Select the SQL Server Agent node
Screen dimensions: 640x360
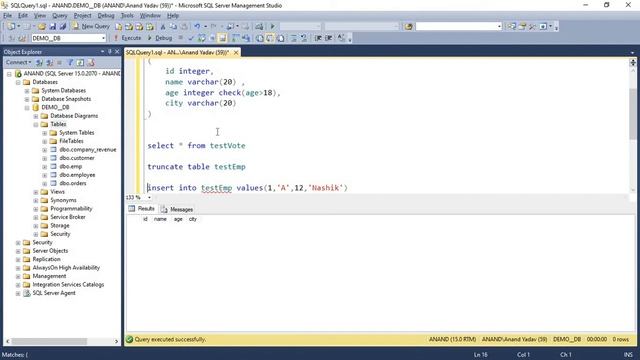(54, 293)
